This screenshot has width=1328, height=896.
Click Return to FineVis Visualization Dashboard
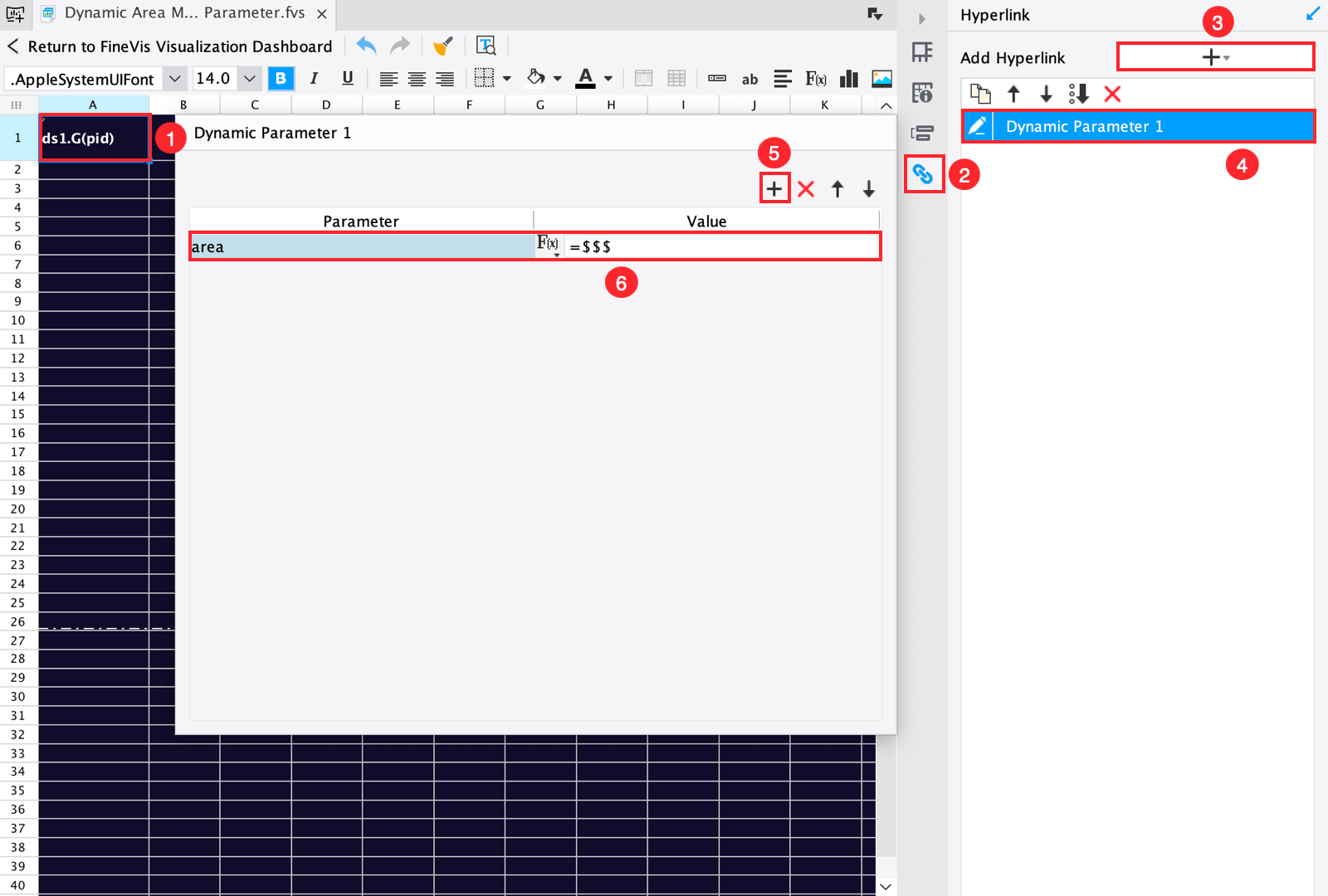(169, 46)
